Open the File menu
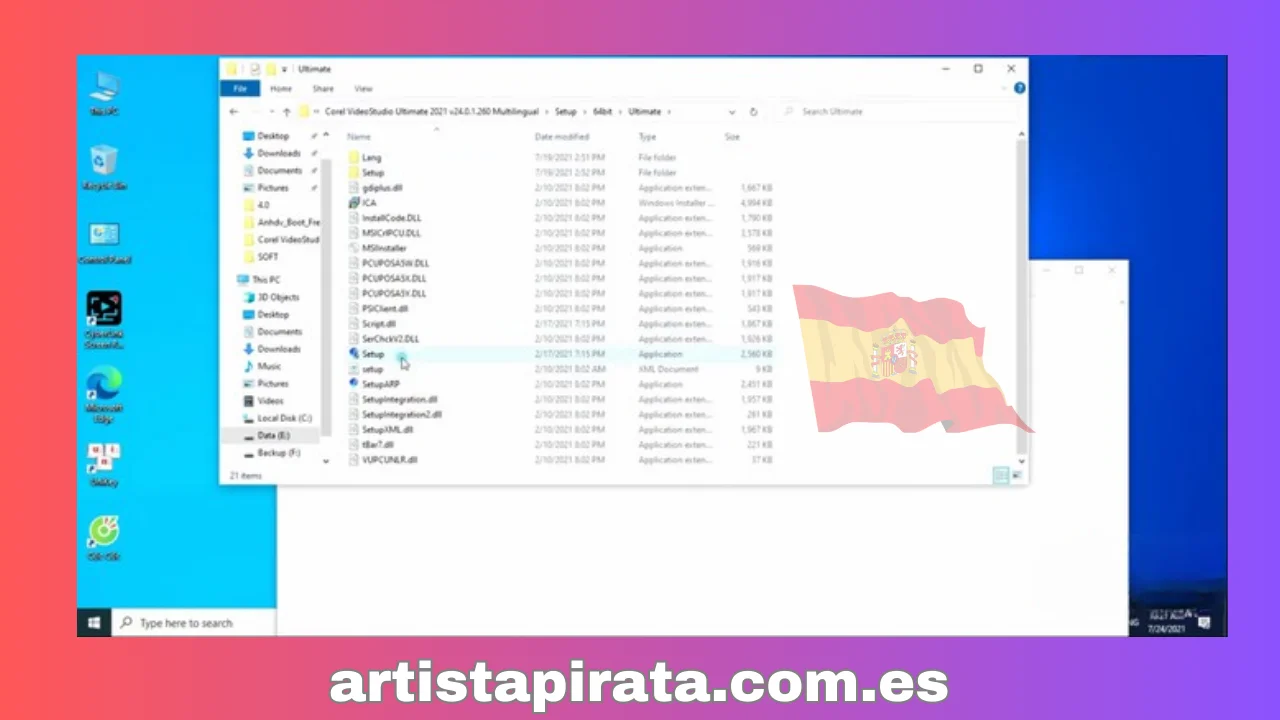 tap(239, 88)
